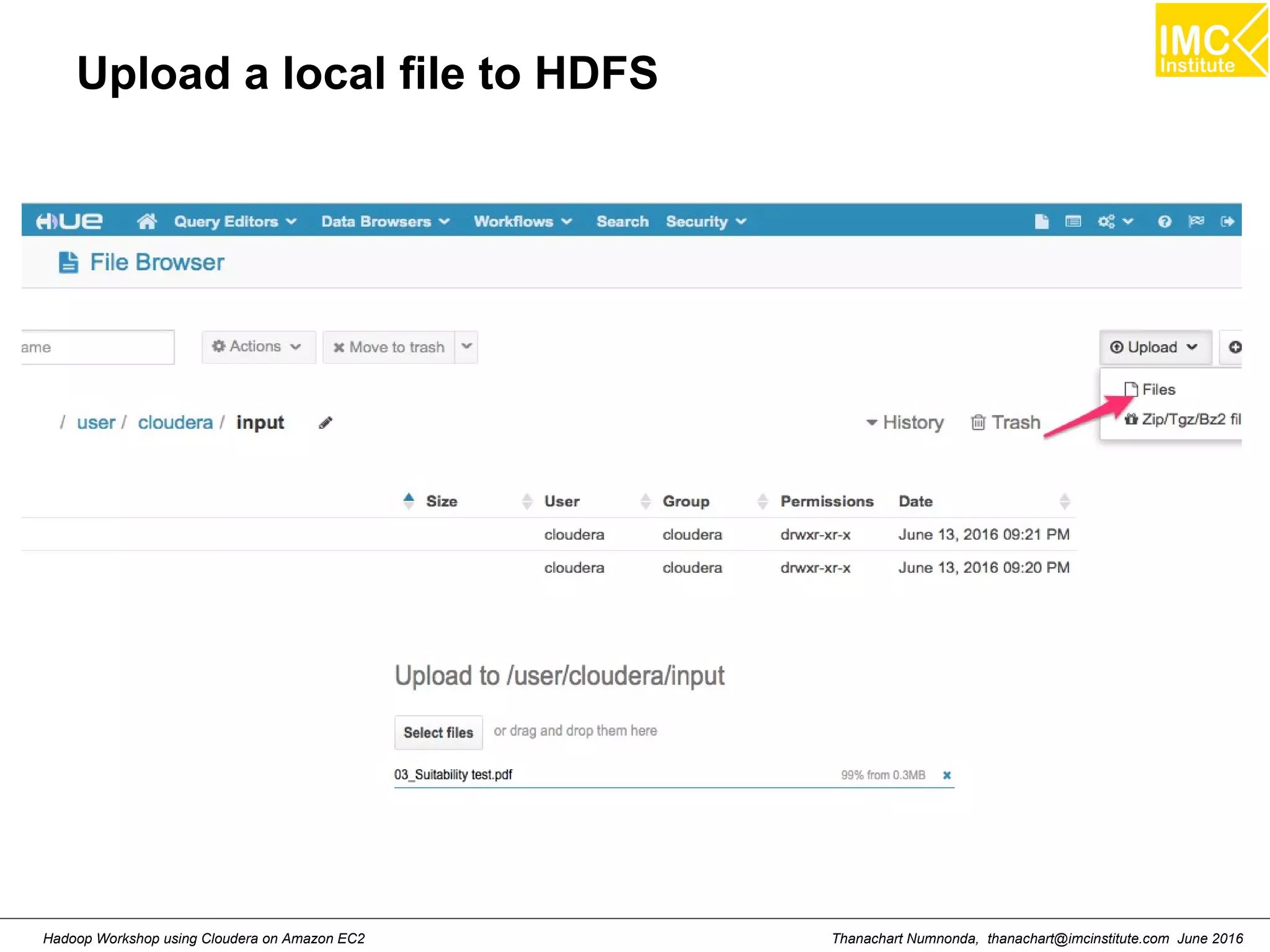The image size is (1270, 952).
Task: Open the Actions dropdown
Action: pos(259,346)
